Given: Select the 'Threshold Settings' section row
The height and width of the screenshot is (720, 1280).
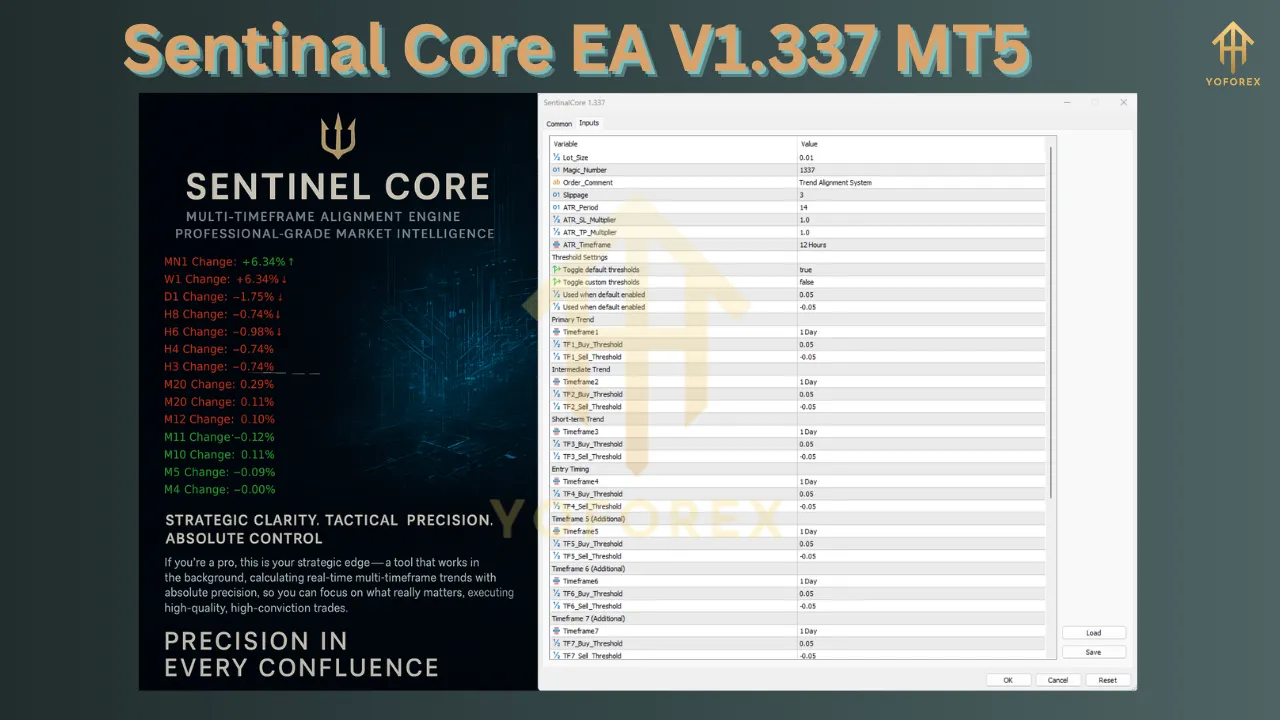Looking at the screenshot, I should click(798, 257).
